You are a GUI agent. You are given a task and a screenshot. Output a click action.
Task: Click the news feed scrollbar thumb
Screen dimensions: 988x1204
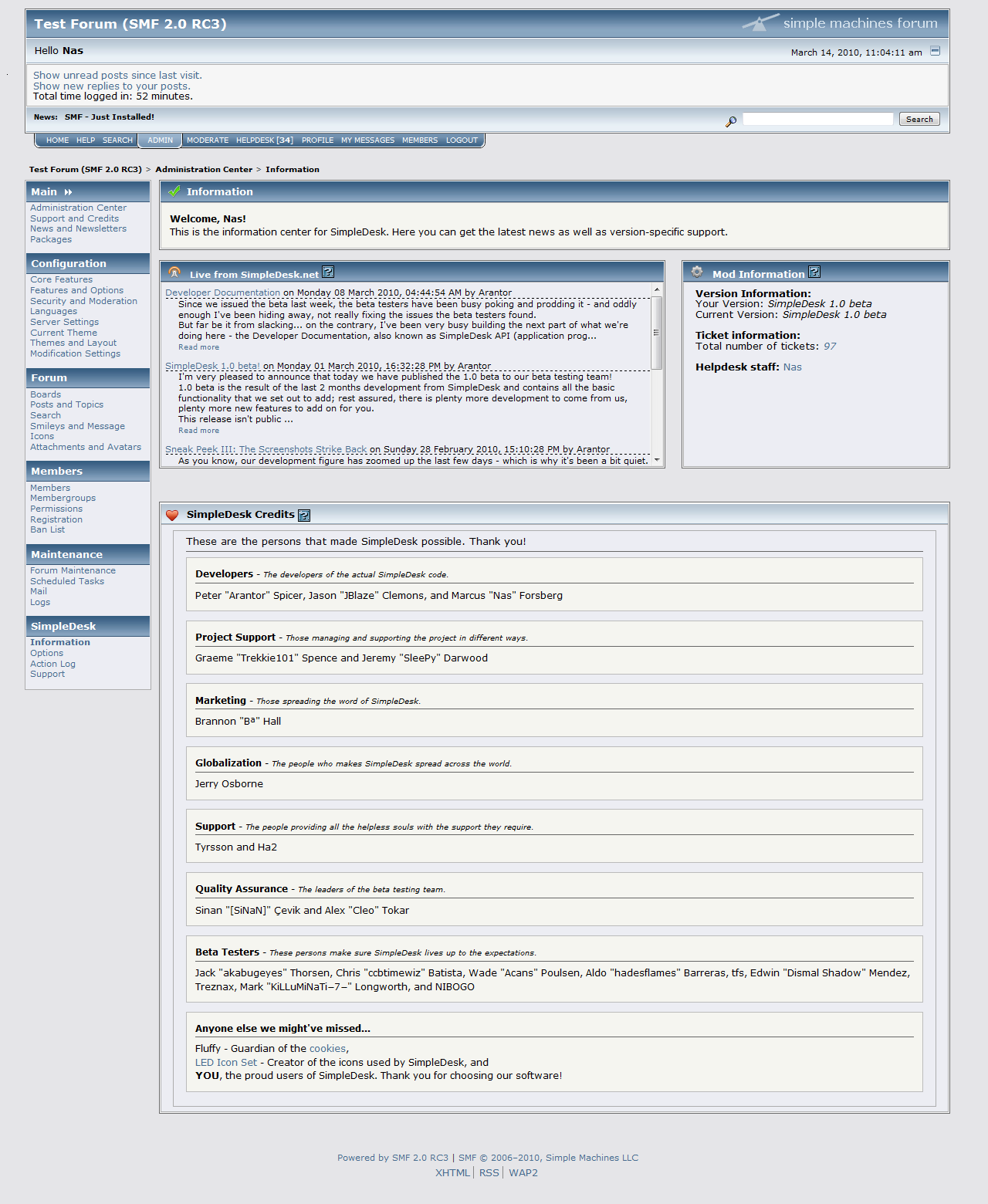click(657, 333)
